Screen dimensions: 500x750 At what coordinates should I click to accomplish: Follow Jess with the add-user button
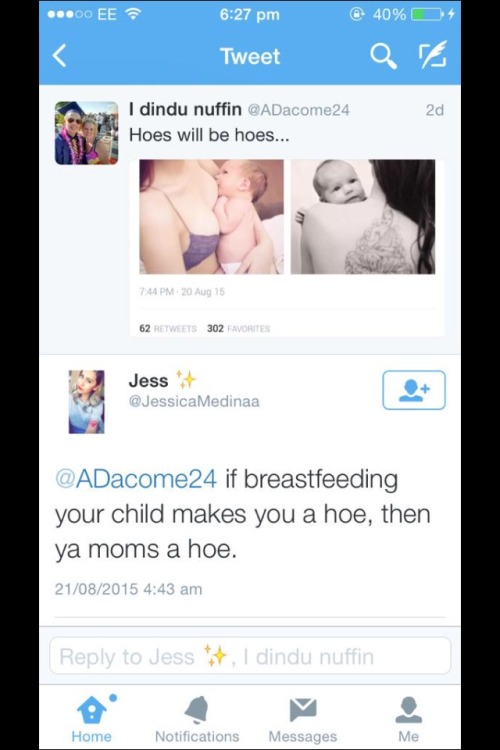click(x=414, y=390)
